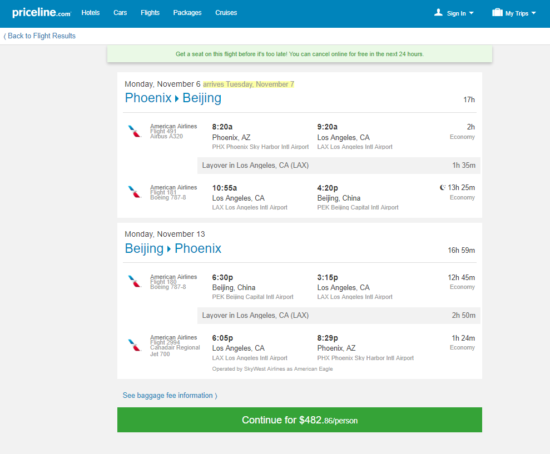Click American Airlines logo for the 6:05p flight

pyautogui.click(x=134, y=345)
